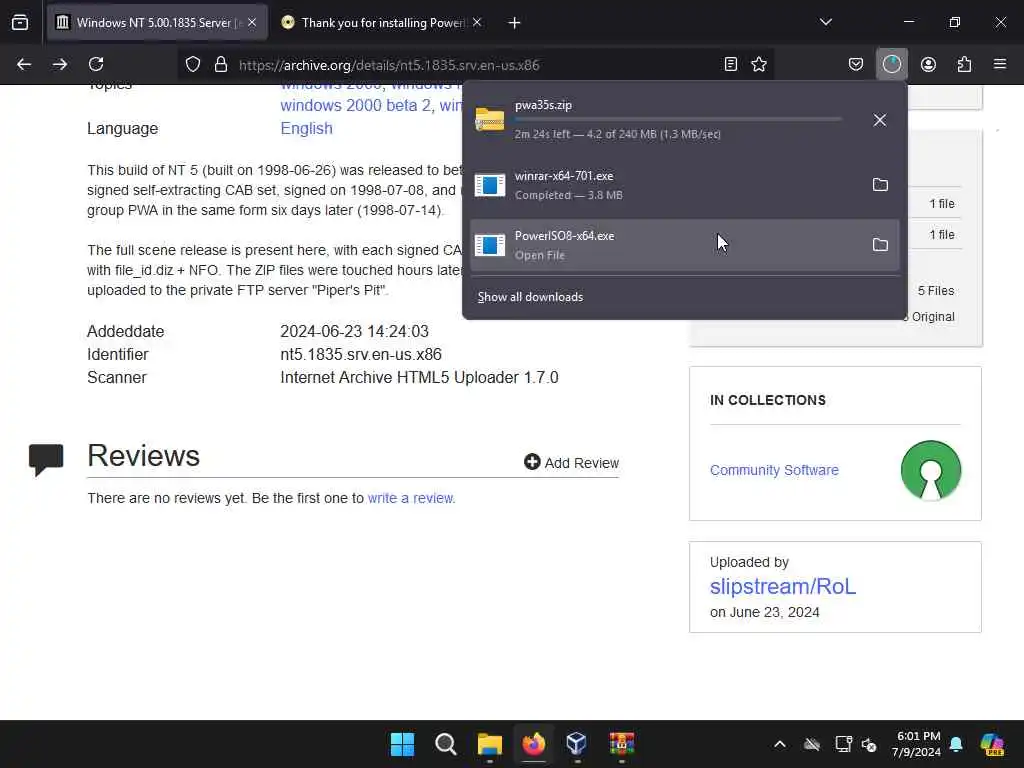Image resolution: width=1024 pixels, height=768 pixels.
Task: Click the network status tray icon
Action: (843, 744)
